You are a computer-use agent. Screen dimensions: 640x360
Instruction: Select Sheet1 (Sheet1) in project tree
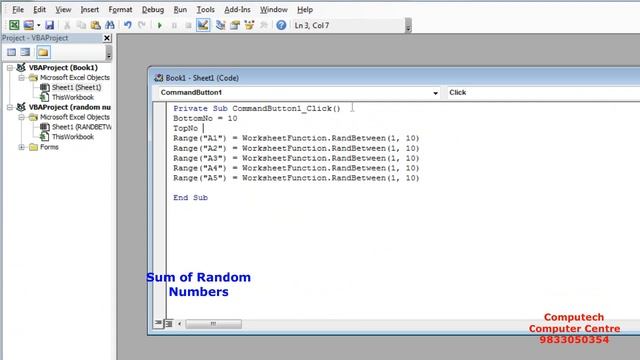point(76,87)
